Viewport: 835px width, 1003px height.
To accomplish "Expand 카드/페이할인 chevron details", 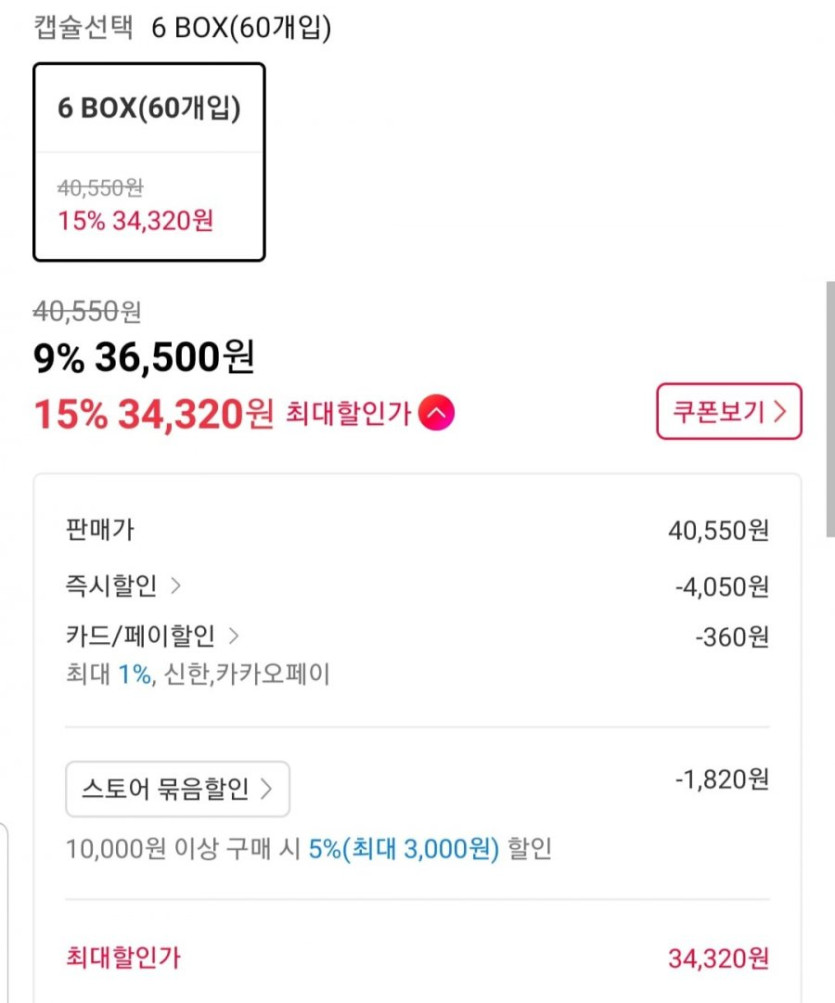I will point(234,635).
